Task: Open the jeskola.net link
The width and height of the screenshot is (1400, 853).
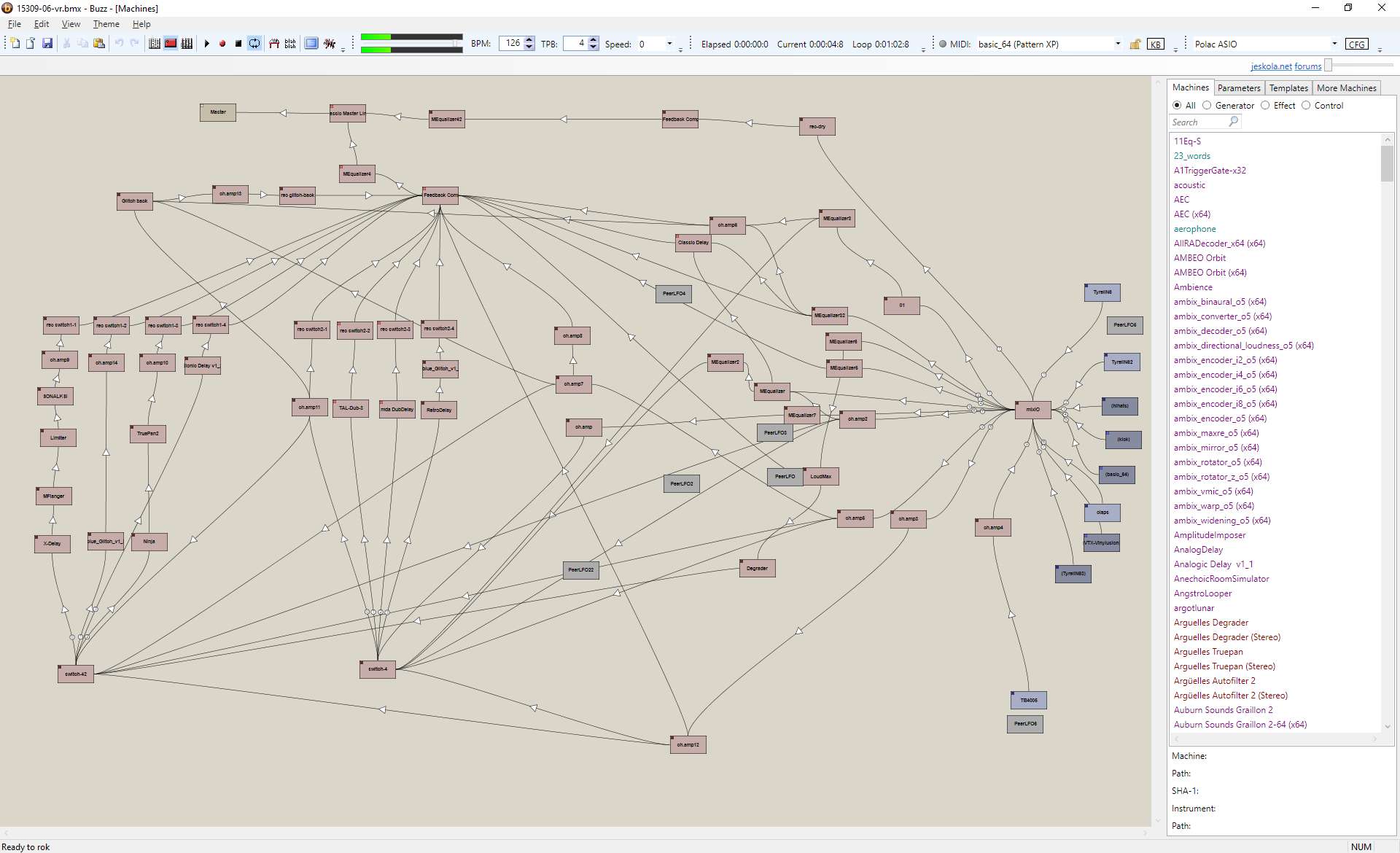Action: tap(1271, 66)
